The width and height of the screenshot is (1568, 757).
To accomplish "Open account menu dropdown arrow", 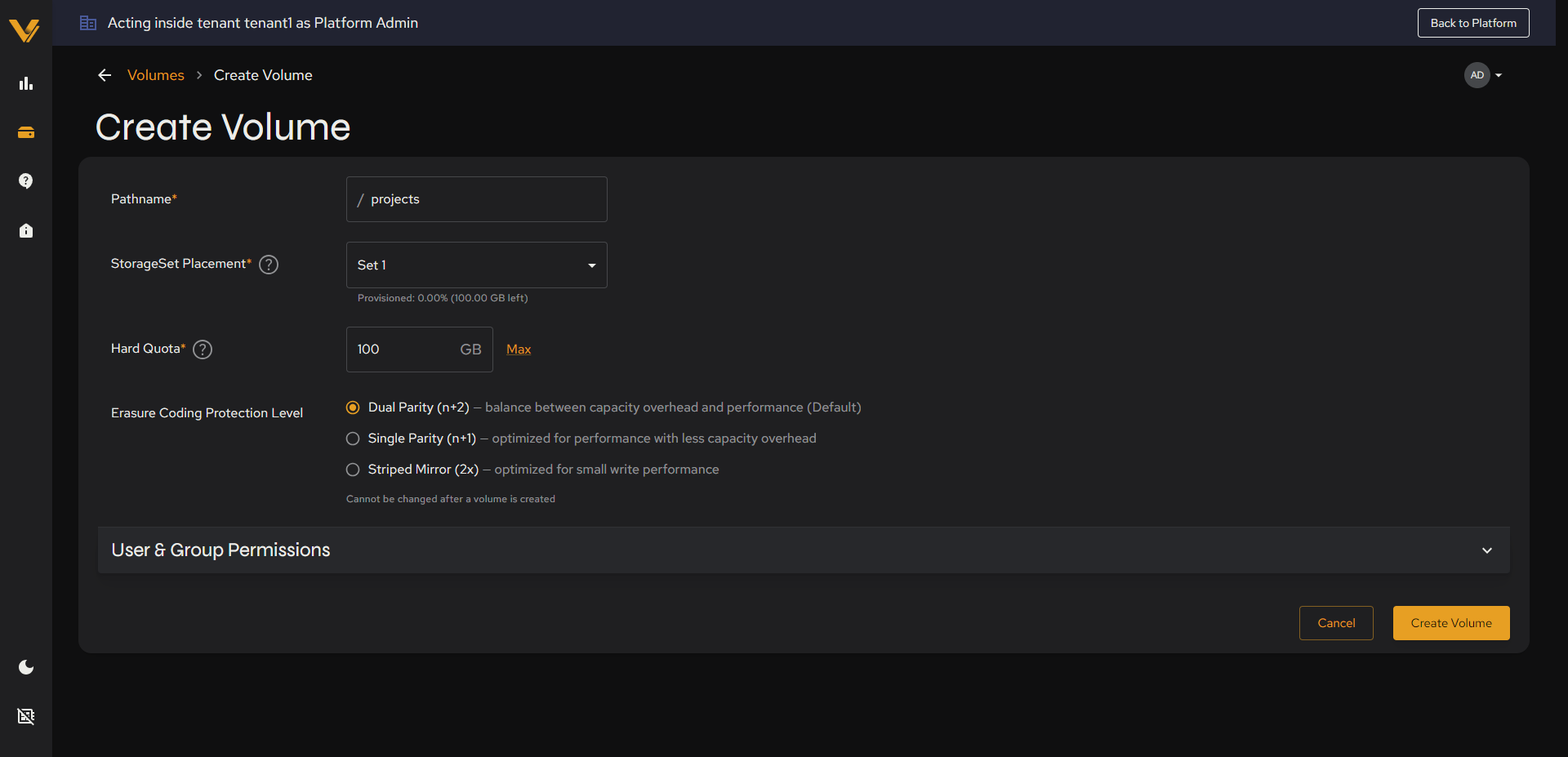I will (x=1499, y=75).
